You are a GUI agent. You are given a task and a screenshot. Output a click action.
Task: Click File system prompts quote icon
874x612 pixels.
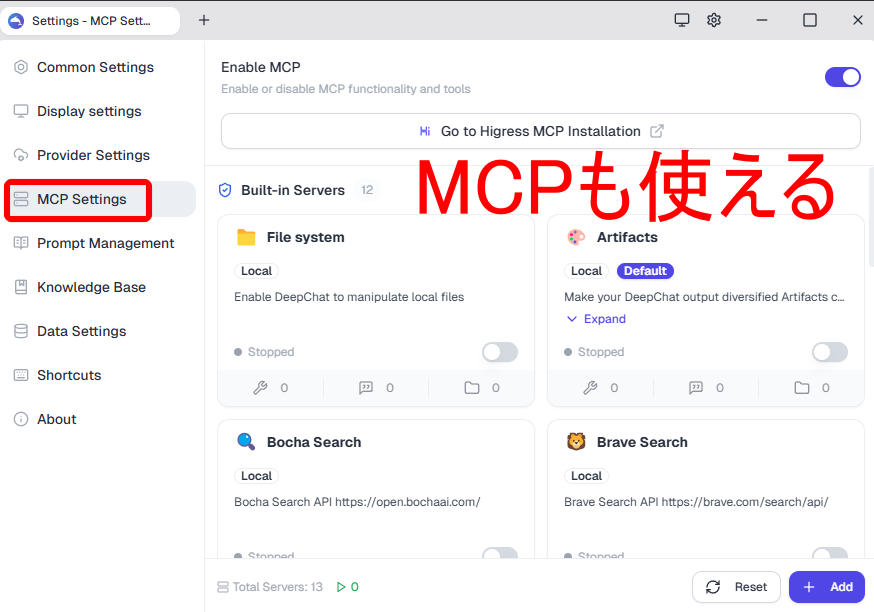click(x=366, y=388)
